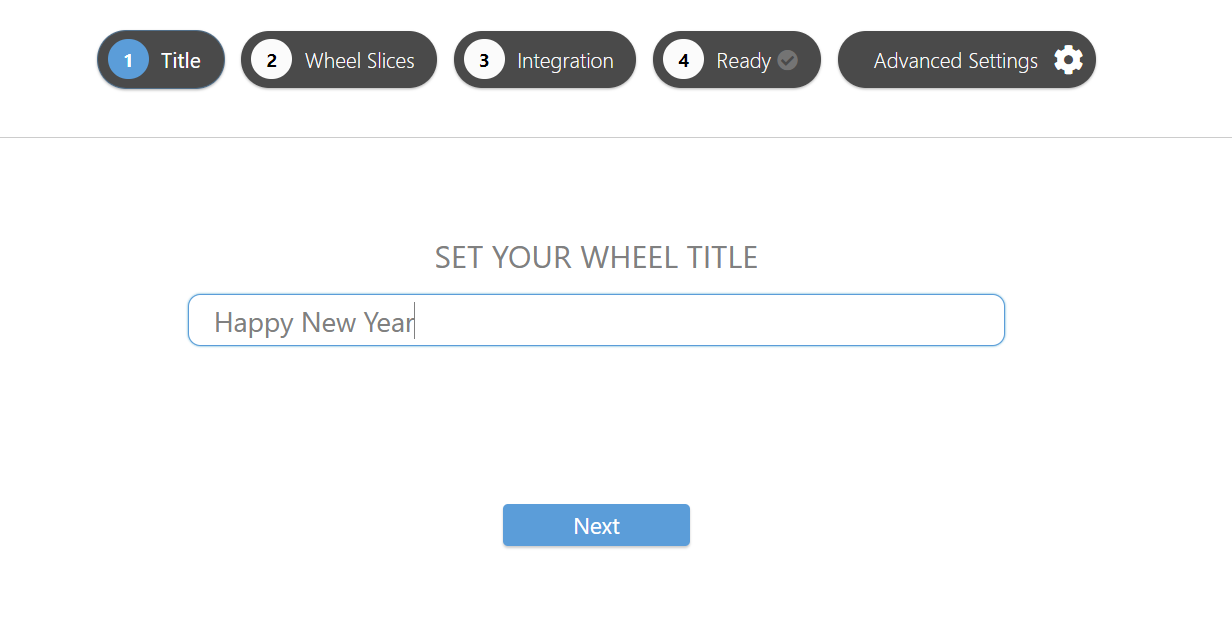Click the gear icon in Advanced Settings
1232x620 pixels.
[1068, 60]
